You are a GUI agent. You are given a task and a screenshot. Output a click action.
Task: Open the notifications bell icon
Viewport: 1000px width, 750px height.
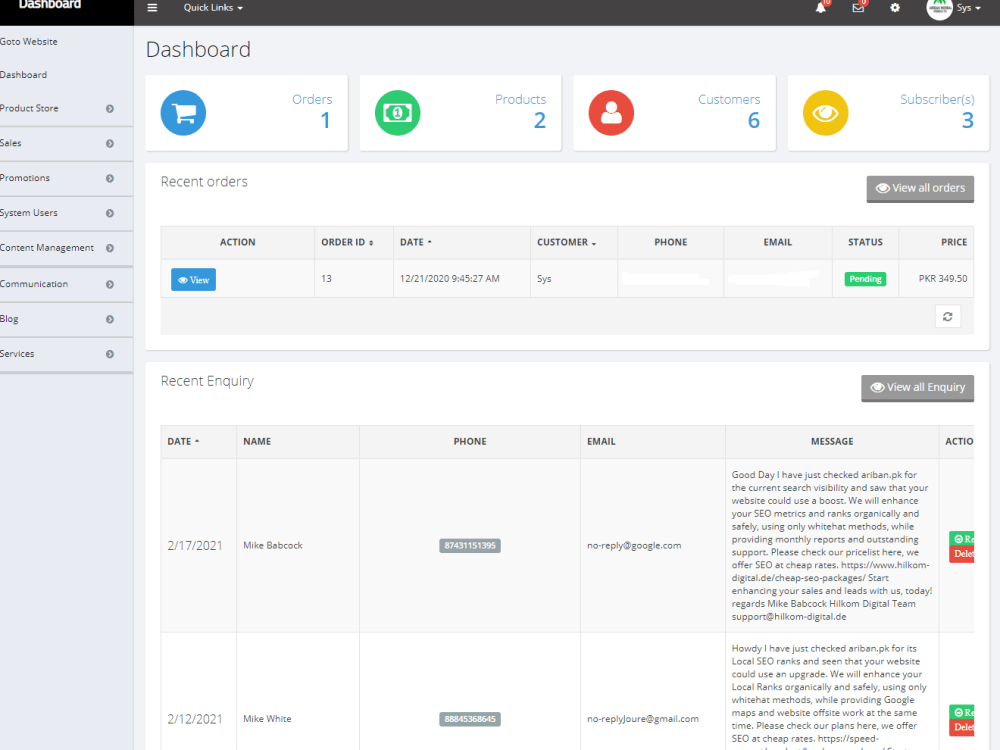(820, 8)
